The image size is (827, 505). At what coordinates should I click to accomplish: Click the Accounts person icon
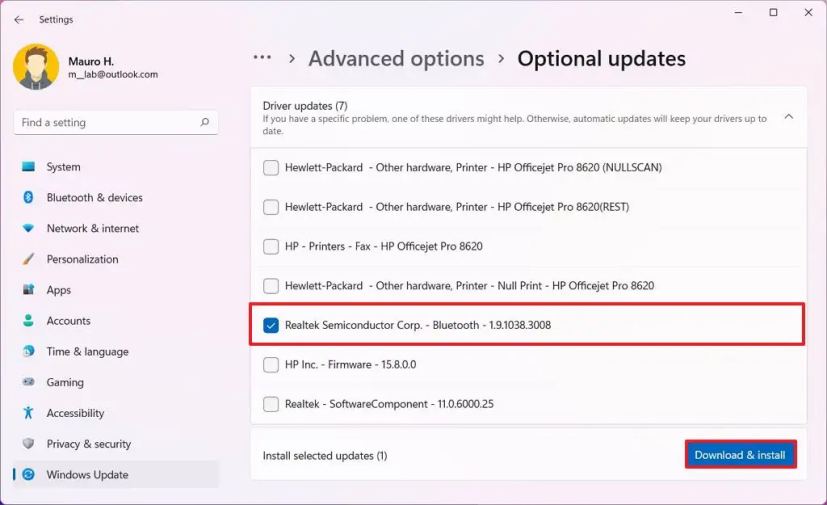click(28, 321)
